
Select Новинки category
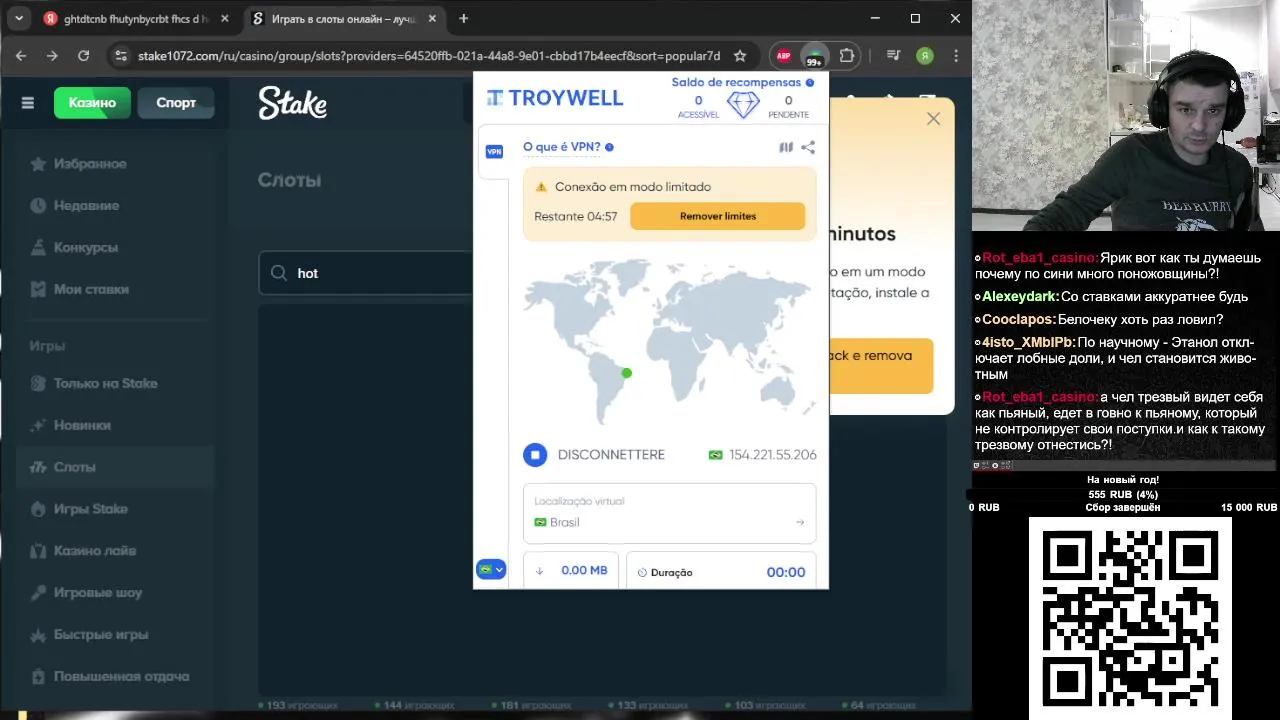[115, 426]
